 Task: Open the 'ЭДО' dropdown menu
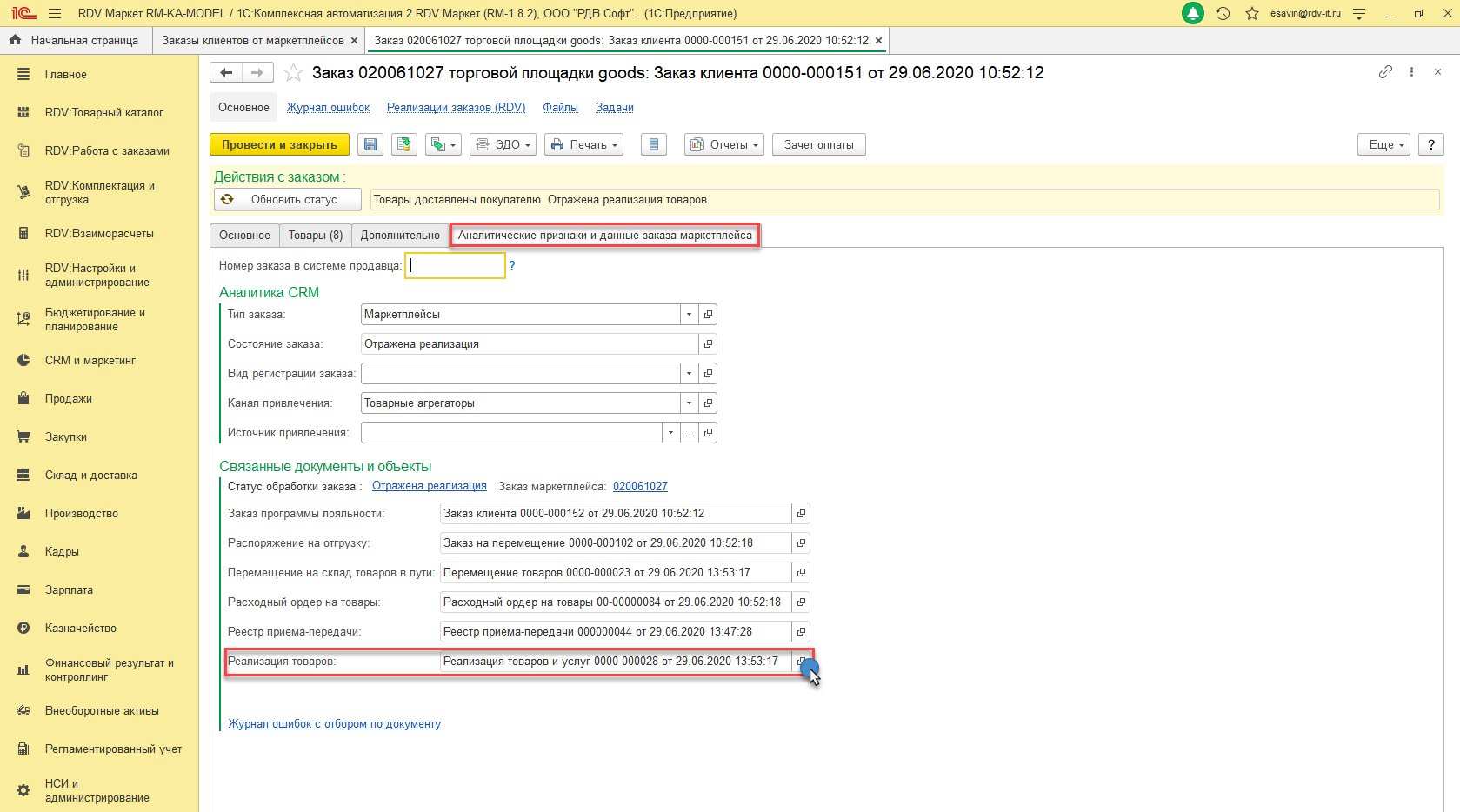point(503,145)
